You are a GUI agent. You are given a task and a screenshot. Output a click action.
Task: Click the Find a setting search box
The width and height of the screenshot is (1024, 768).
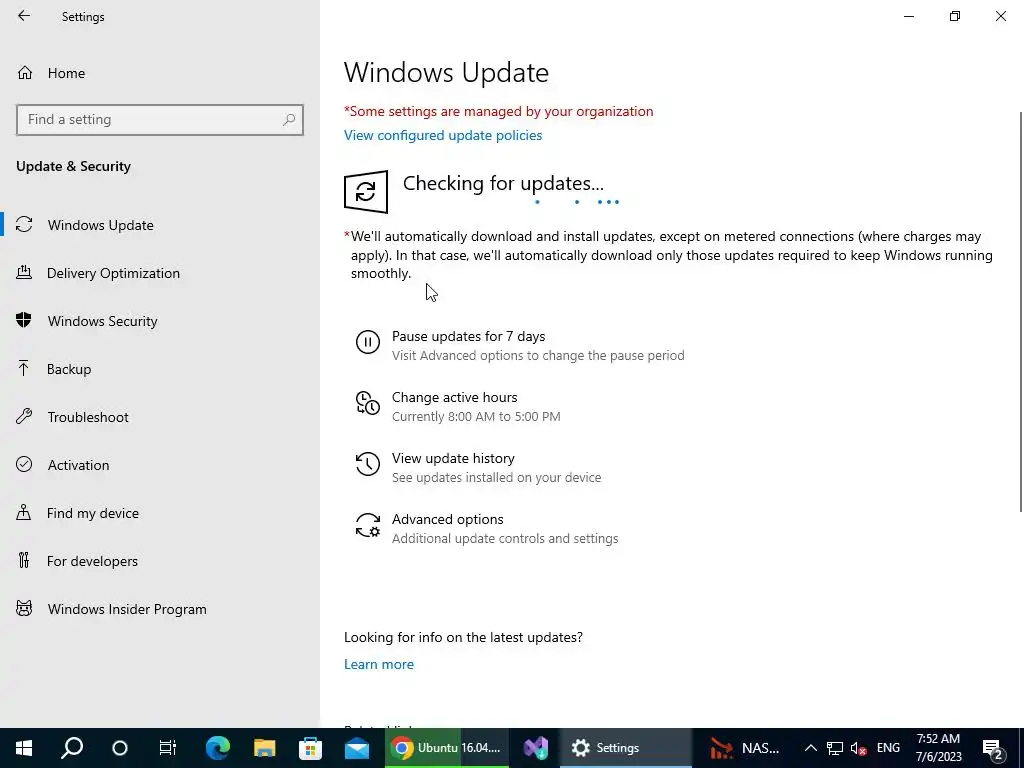pos(160,120)
